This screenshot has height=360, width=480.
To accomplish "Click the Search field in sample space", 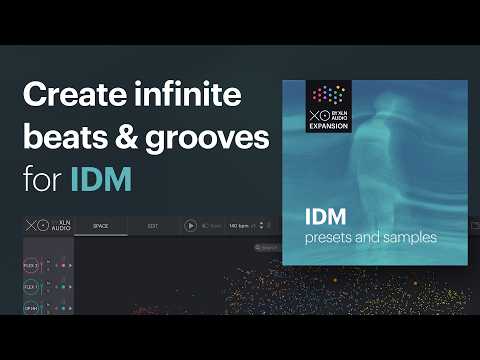I will tap(267, 248).
